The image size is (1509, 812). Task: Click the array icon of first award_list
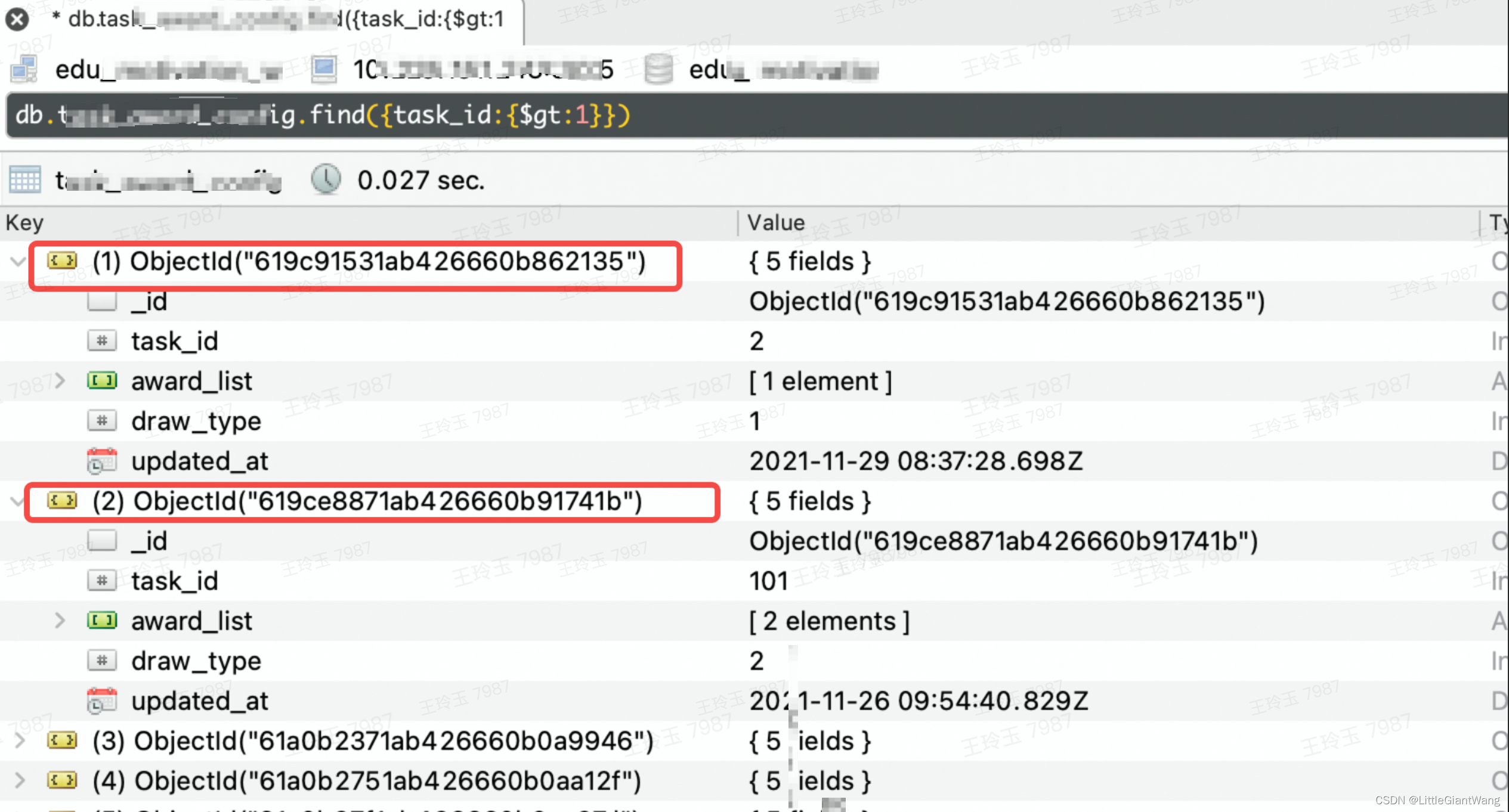pyautogui.click(x=102, y=380)
